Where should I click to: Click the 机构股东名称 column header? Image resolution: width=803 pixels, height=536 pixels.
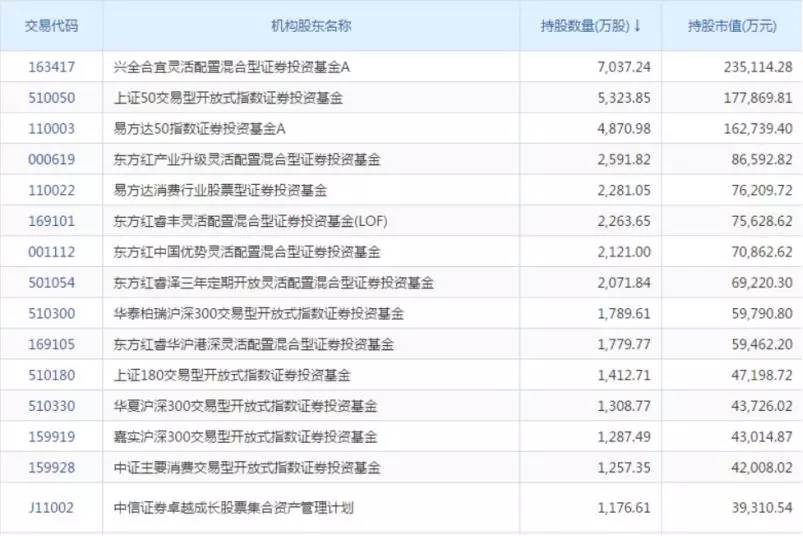(311, 26)
